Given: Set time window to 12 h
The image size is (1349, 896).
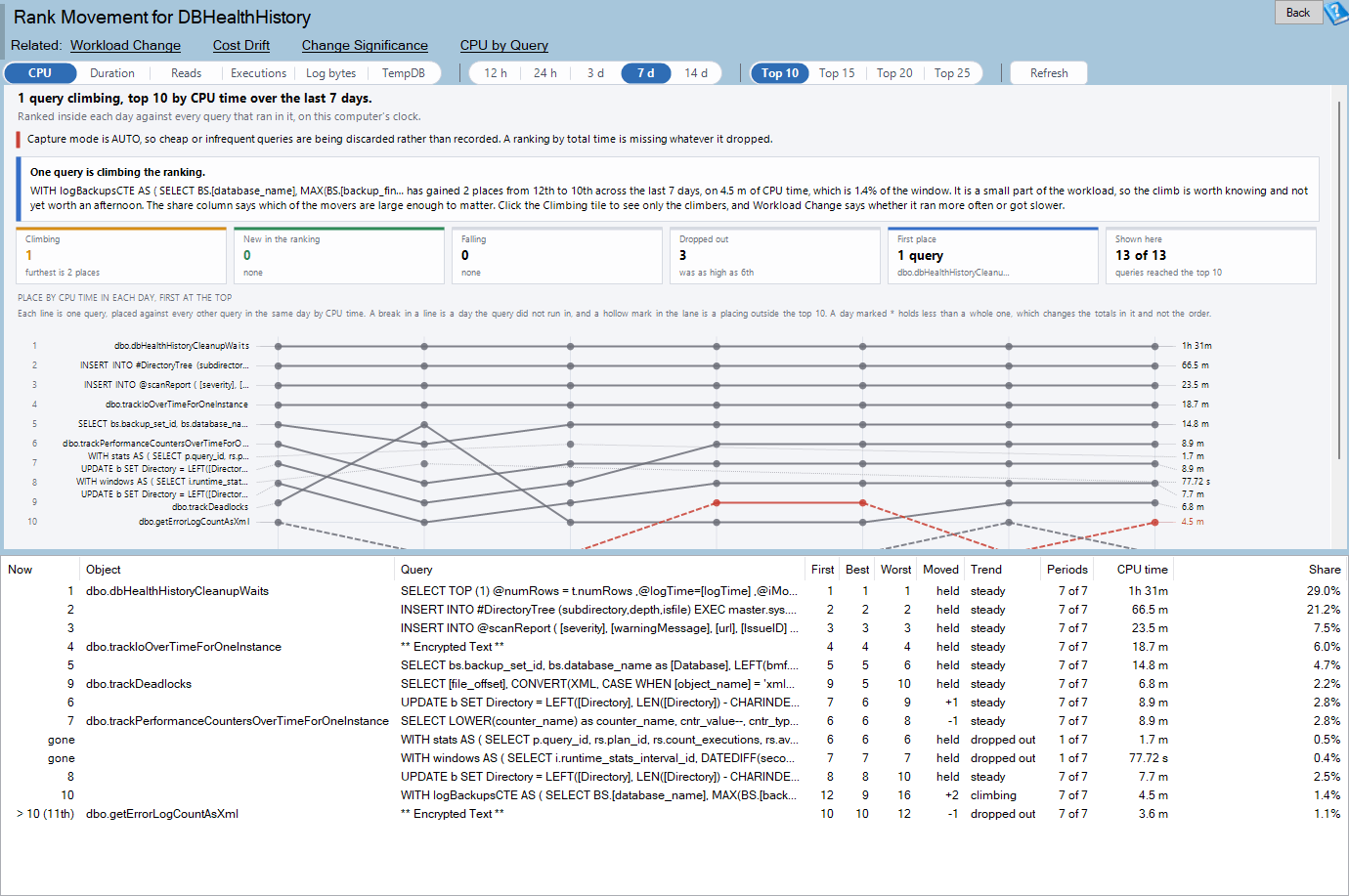Looking at the screenshot, I should point(496,73).
